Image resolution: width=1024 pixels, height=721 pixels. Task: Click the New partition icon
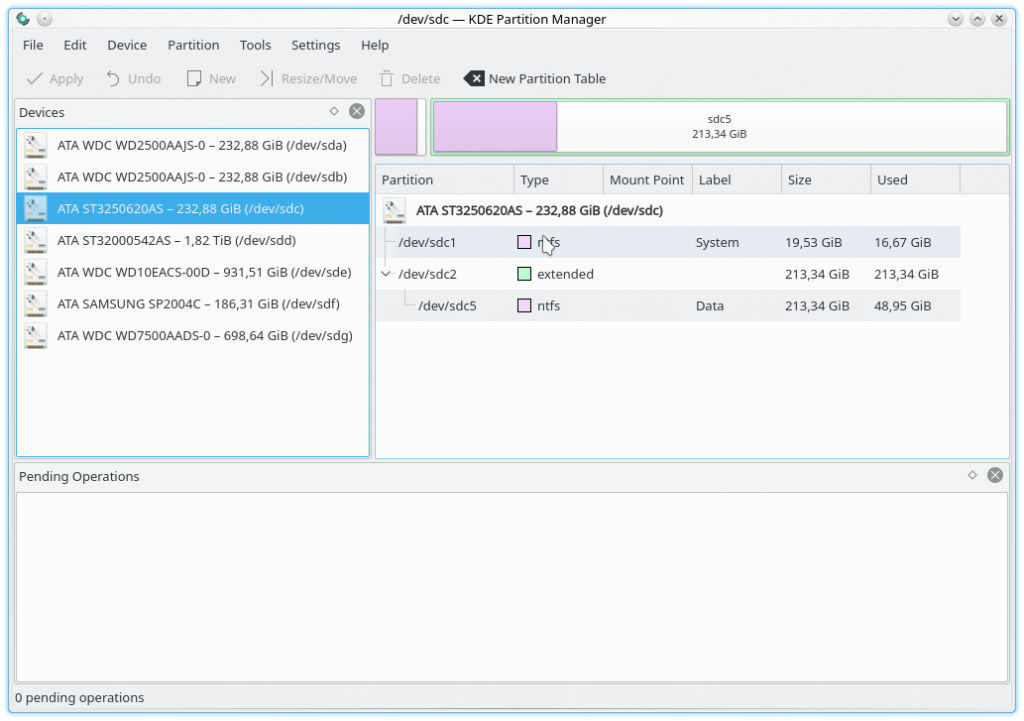coord(194,79)
